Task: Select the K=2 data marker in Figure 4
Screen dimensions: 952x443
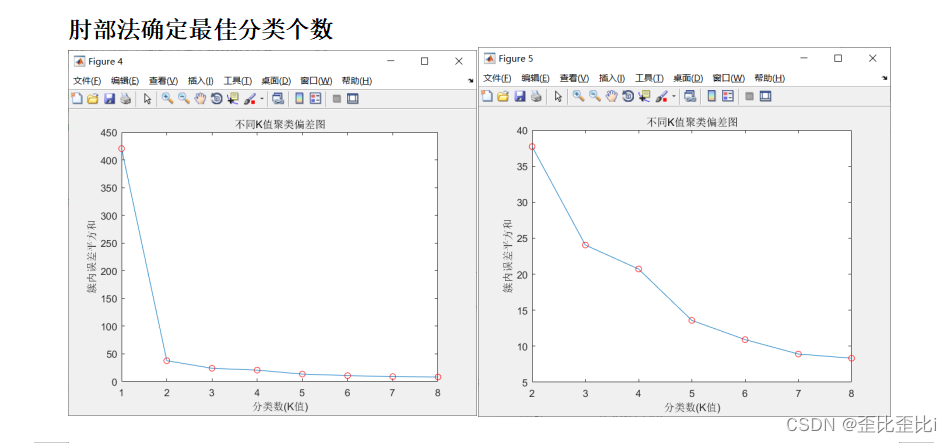Action: pyautogui.click(x=167, y=360)
